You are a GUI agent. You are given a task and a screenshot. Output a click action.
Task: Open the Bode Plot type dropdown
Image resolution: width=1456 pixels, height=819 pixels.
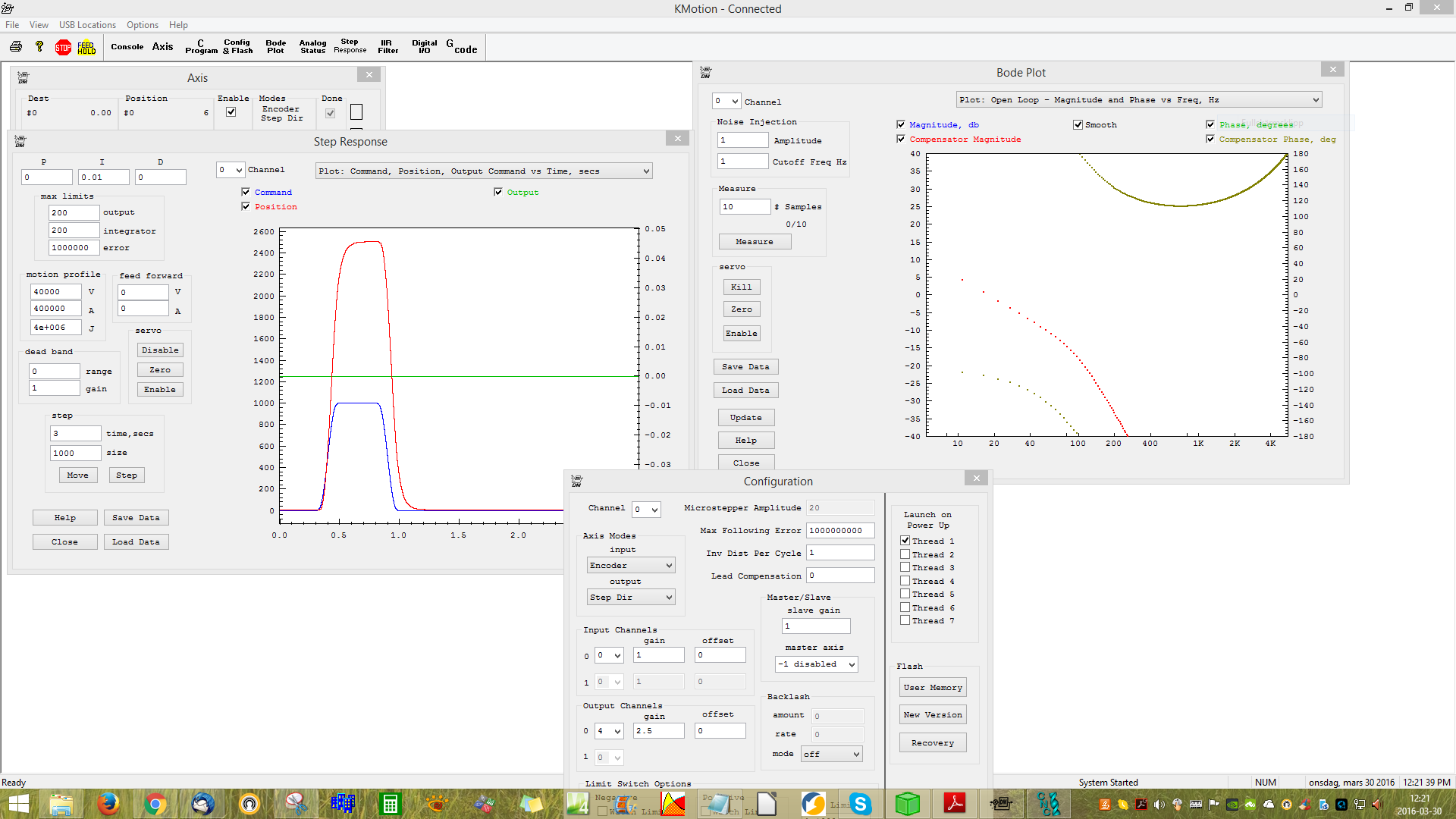point(1139,100)
